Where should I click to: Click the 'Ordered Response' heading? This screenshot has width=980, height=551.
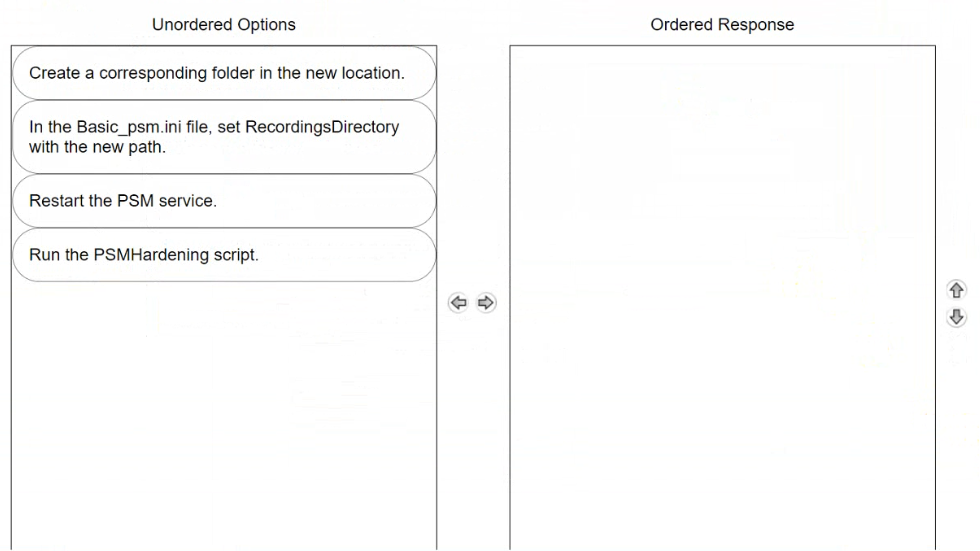click(722, 24)
